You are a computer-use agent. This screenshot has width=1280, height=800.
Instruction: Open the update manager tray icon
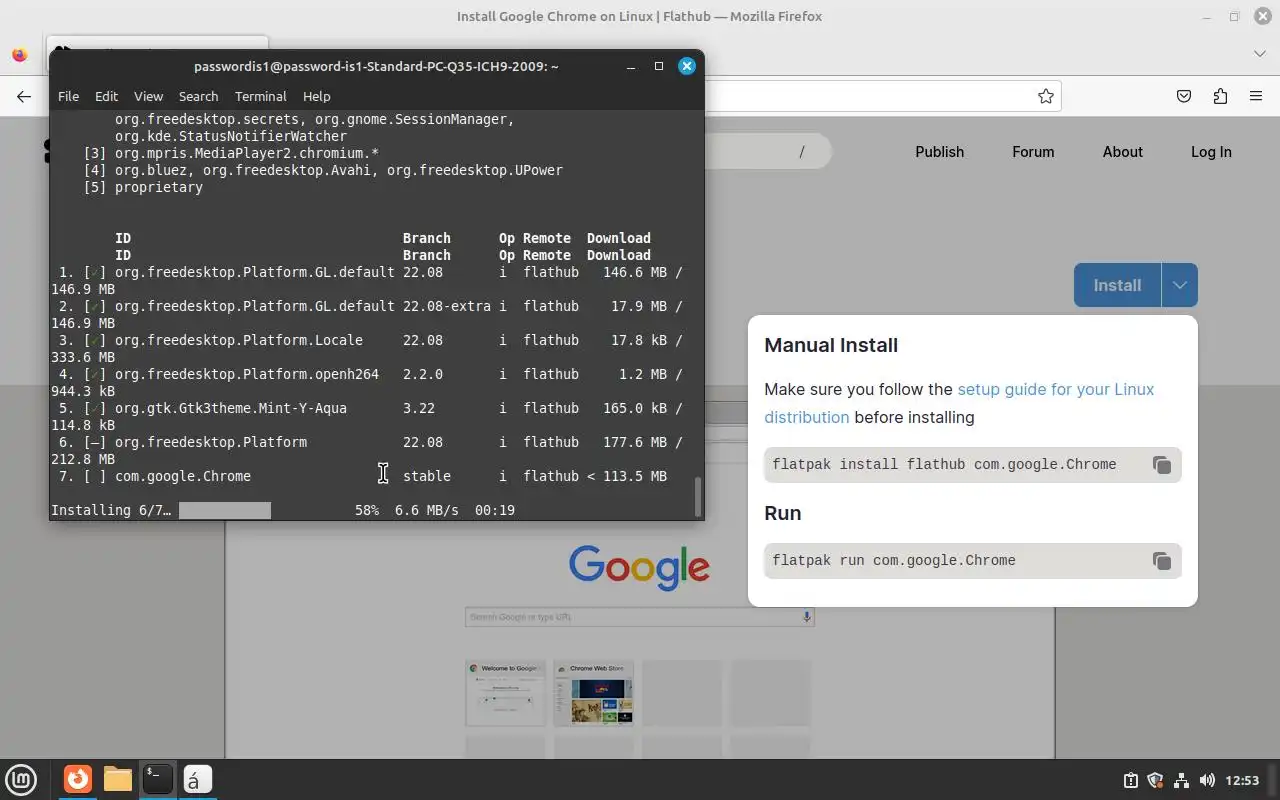[1130, 780]
